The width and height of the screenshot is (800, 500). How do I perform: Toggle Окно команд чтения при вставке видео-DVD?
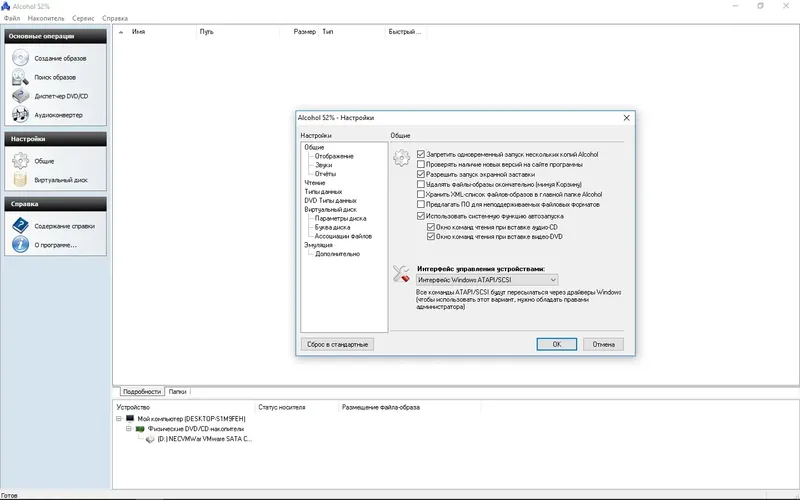coord(431,237)
